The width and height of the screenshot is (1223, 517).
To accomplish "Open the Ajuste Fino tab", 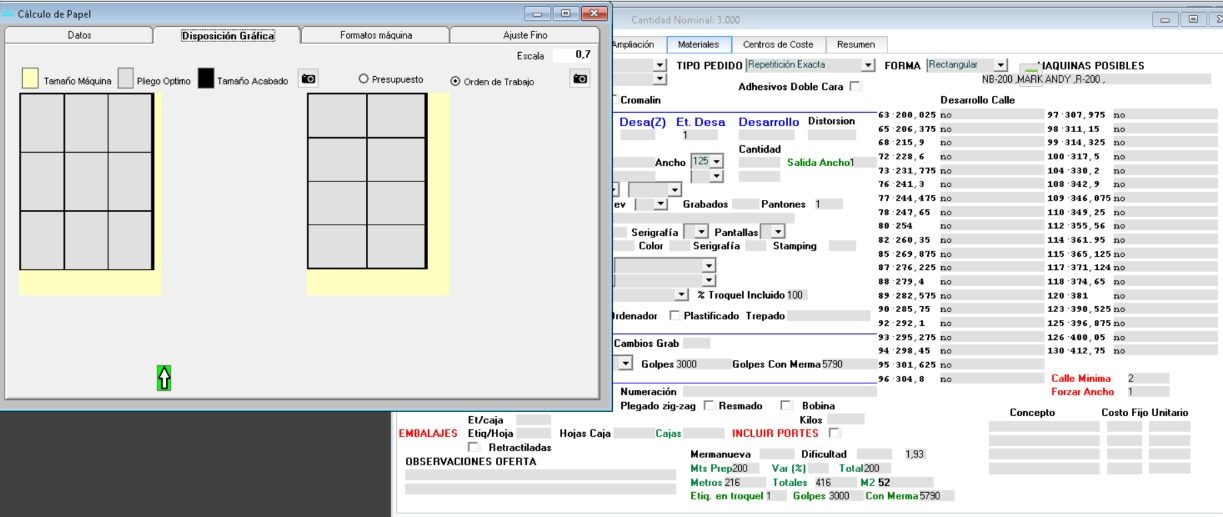I will pyautogui.click(x=525, y=35).
